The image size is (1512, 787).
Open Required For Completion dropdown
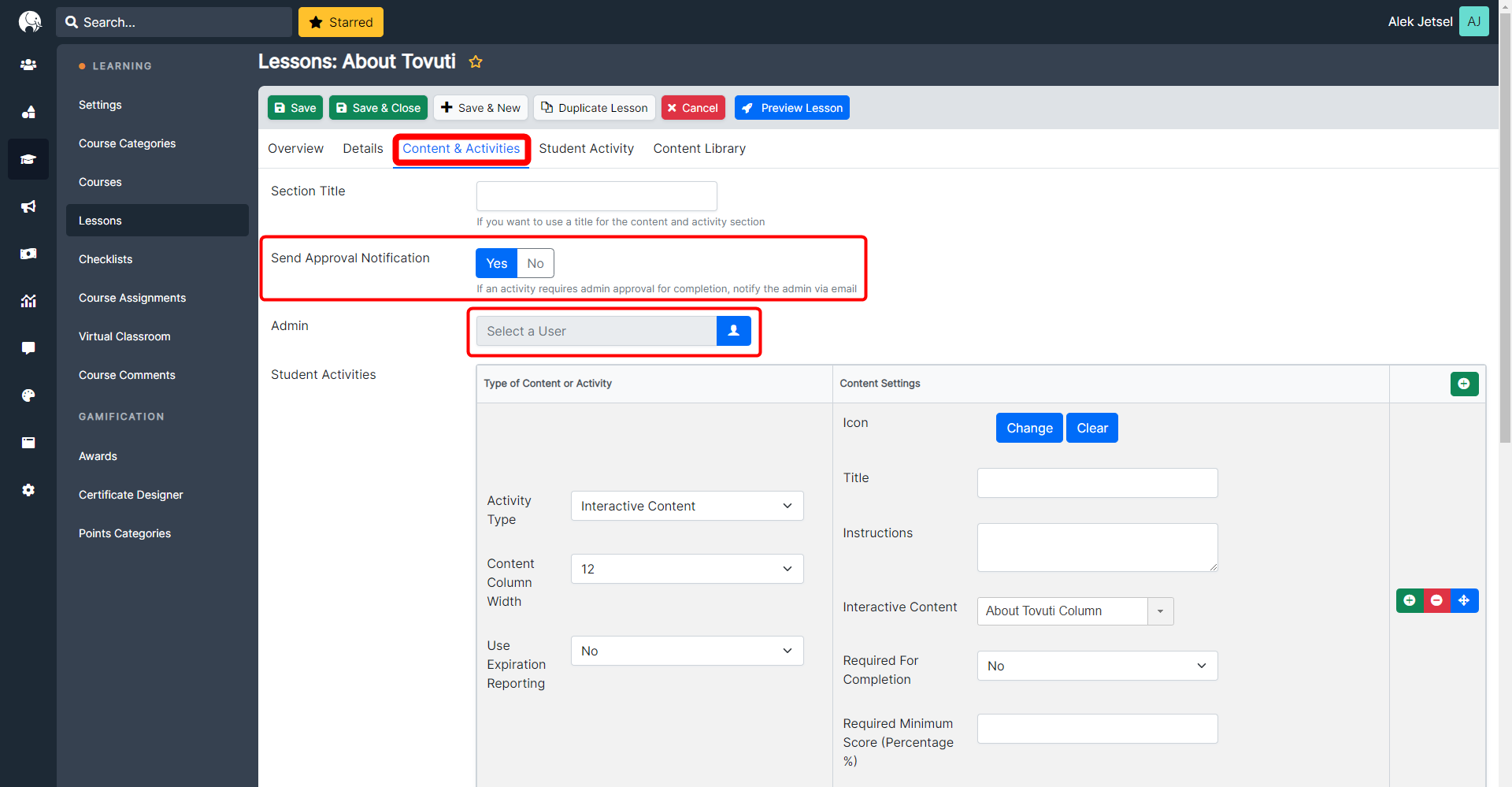(x=1097, y=666)
